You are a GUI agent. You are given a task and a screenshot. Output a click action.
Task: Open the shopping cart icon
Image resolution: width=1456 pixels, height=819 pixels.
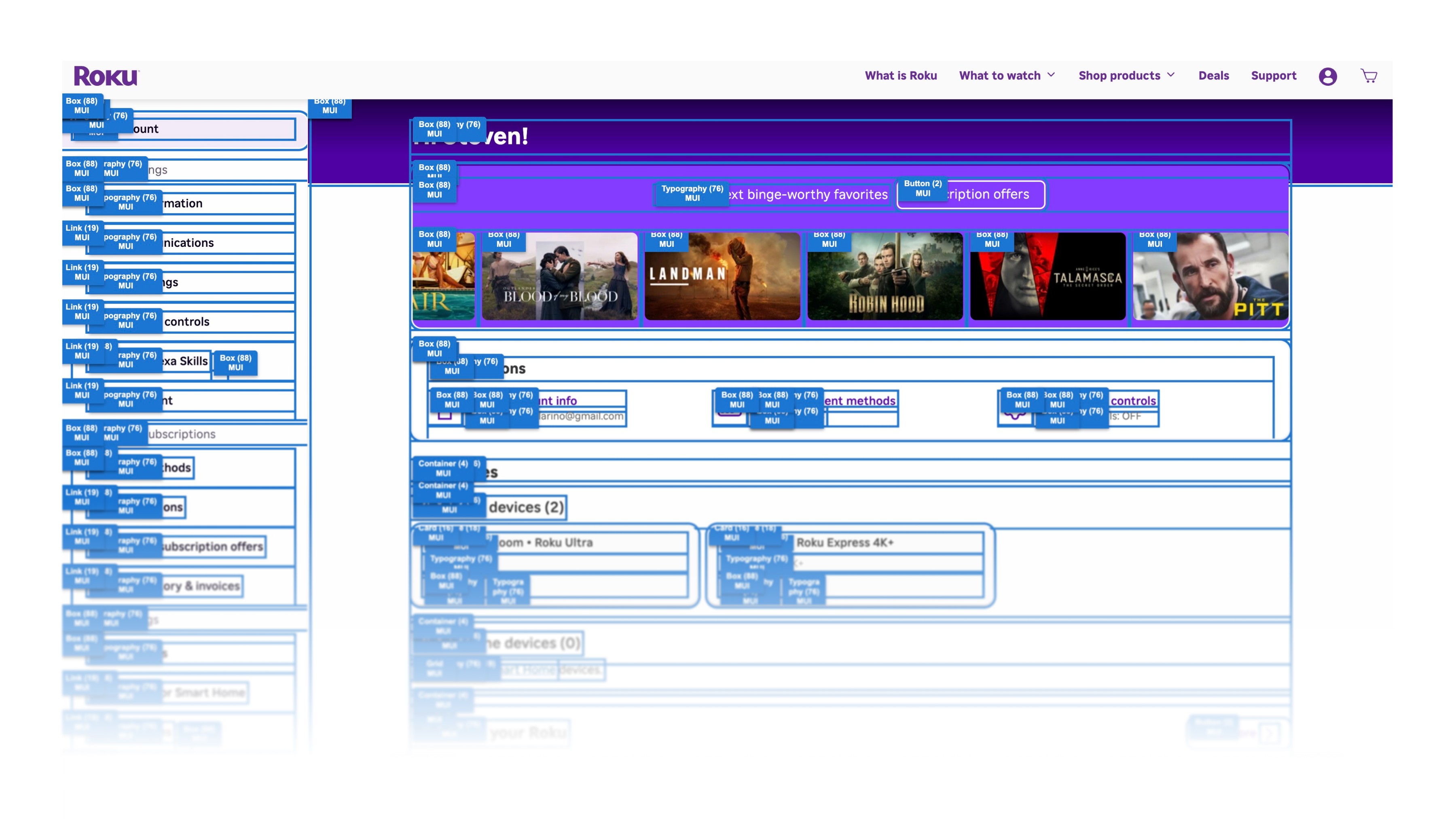1368,76
